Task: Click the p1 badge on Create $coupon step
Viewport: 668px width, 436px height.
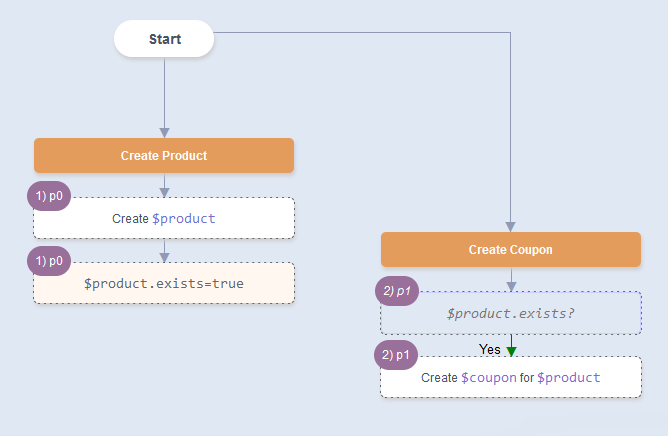Action: (x=396, y=355)
